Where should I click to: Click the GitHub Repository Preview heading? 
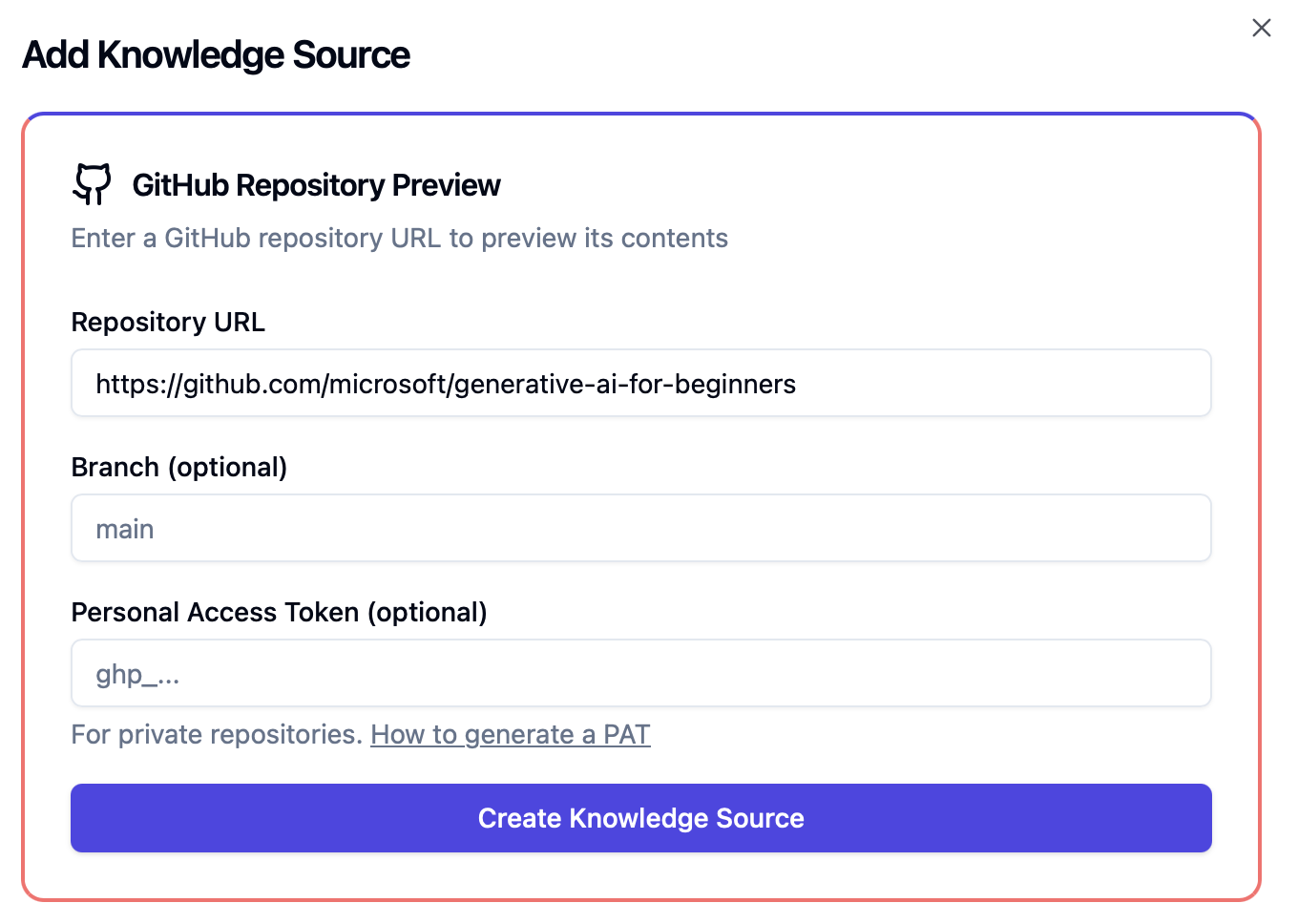tap(316, 184)
